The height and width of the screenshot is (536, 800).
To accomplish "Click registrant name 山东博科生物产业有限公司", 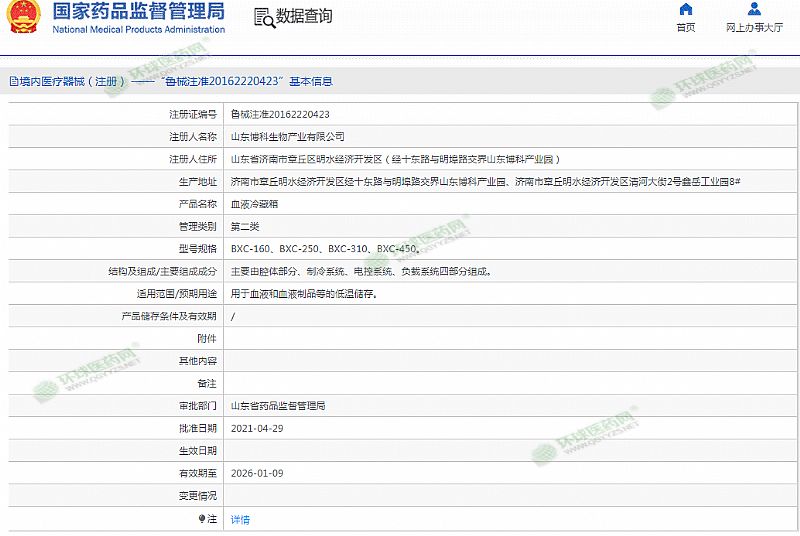I will coord(287,136).
